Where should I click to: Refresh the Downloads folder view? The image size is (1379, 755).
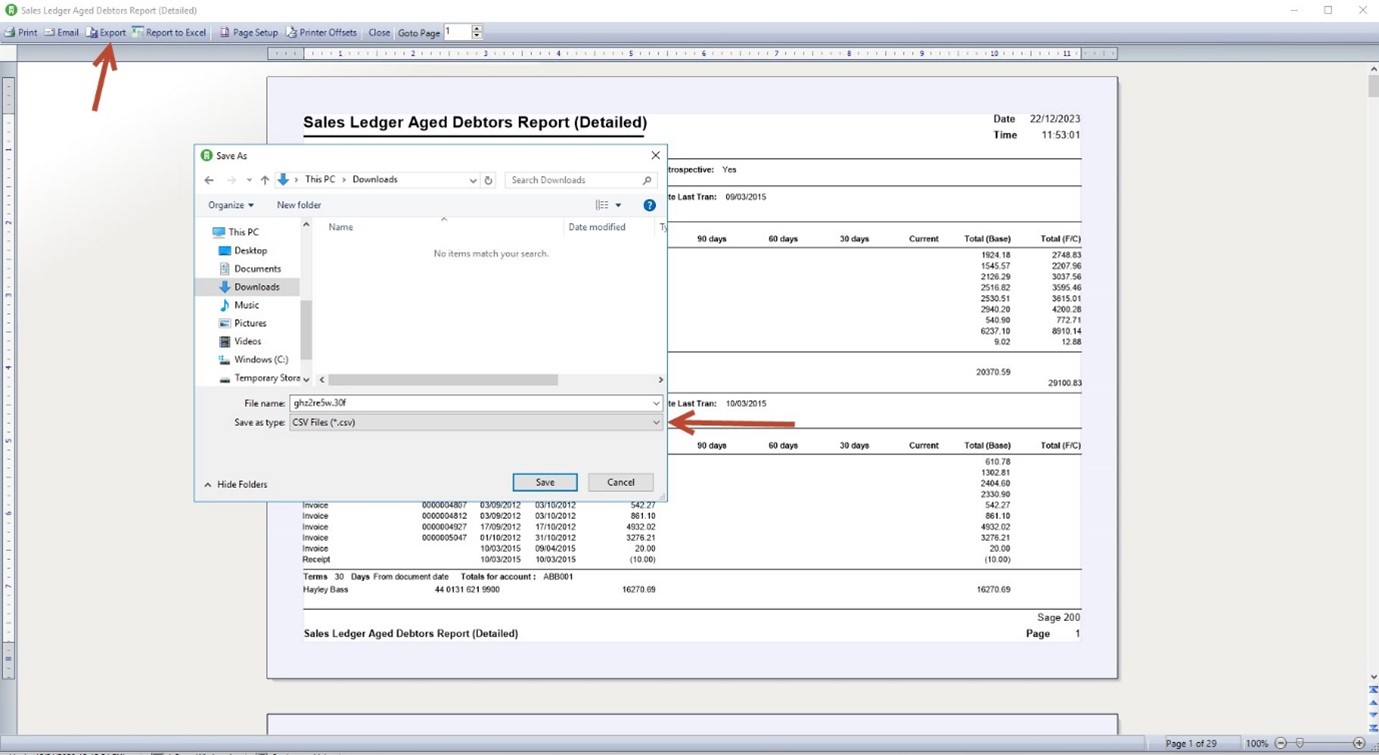pos(489,180)
